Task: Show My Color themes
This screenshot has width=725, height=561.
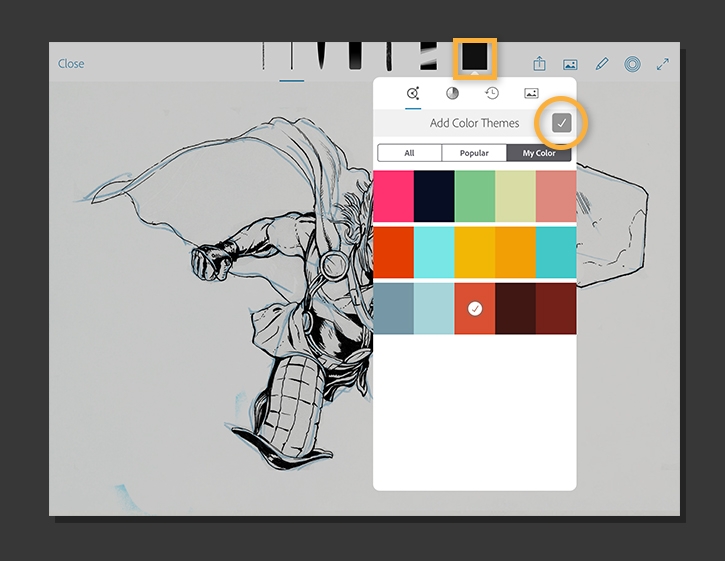Action: (x=539, y=153)
